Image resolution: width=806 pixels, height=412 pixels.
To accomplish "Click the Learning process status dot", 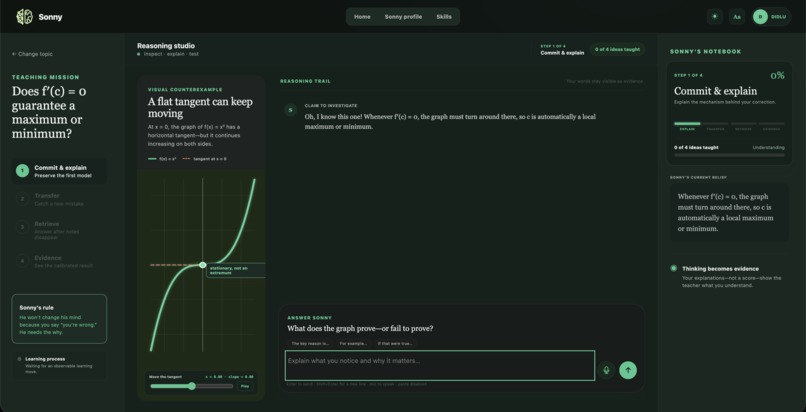I will (20, 359).
